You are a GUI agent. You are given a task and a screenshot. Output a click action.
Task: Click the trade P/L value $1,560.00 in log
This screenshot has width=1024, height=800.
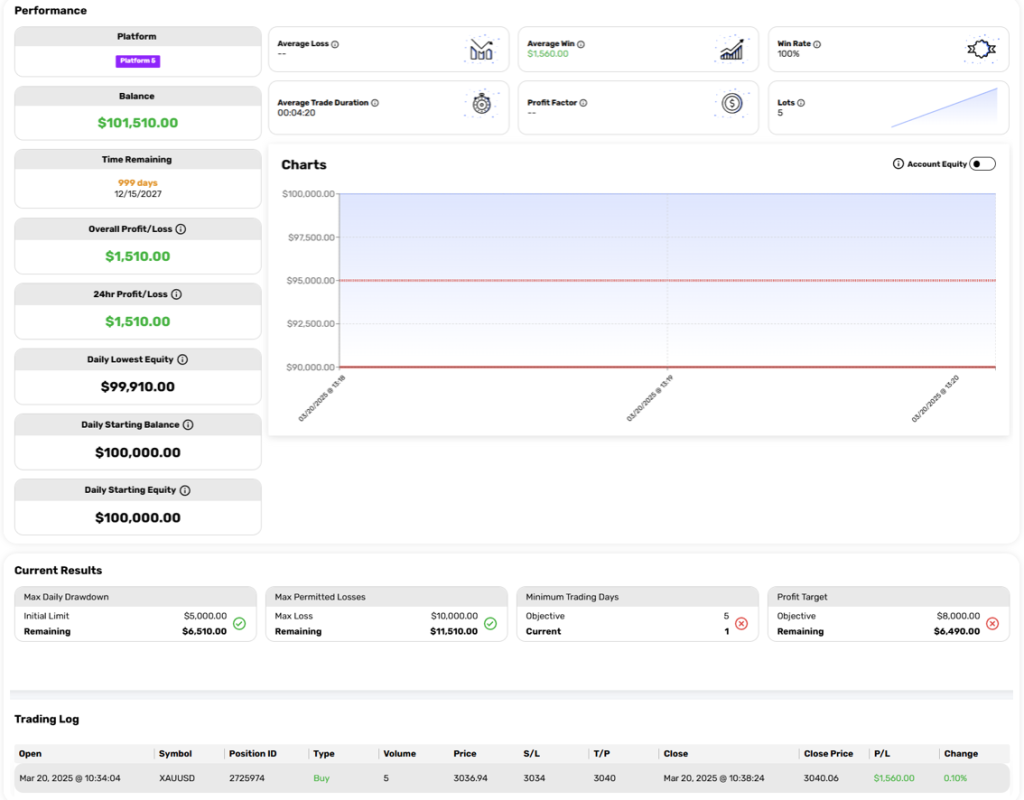point(894,778)
